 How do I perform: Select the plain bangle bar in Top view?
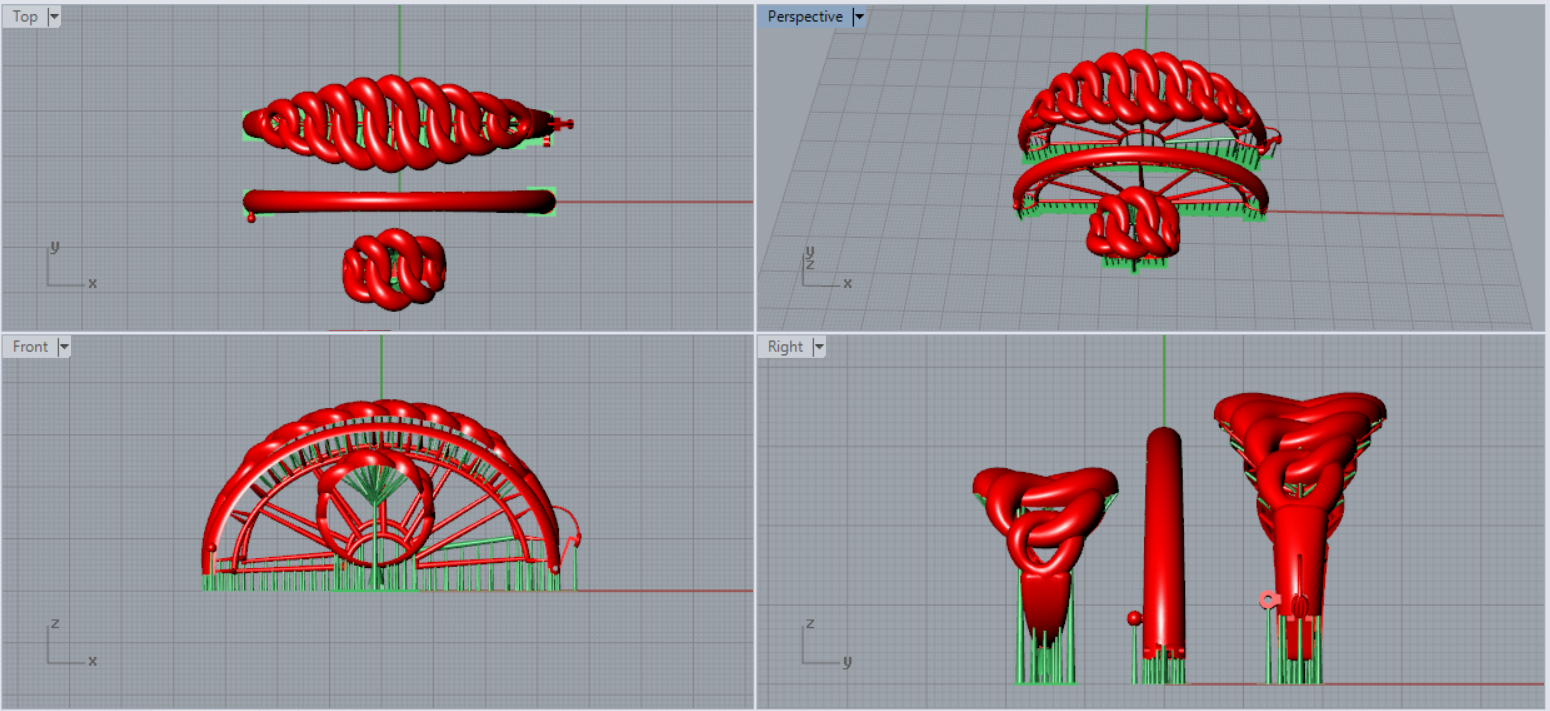pos(398,201)
